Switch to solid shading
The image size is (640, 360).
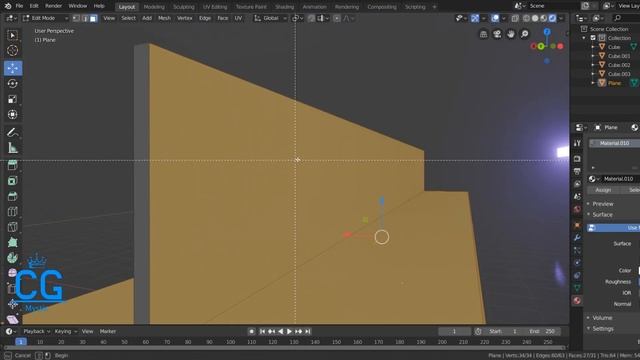[535, 18]
